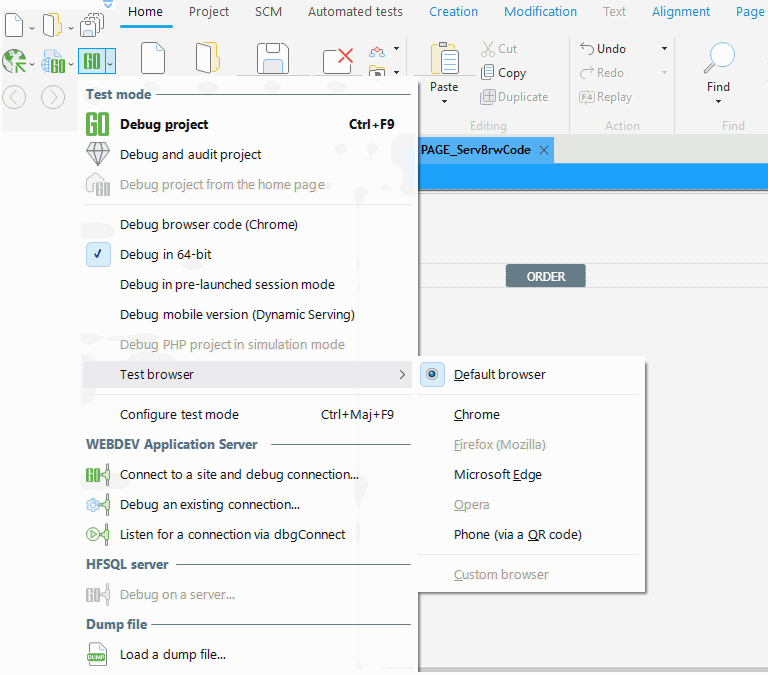
Task: Open dropdown arrow beside globe GO icon
Action: pyautogui.click(x=71, y=64)
